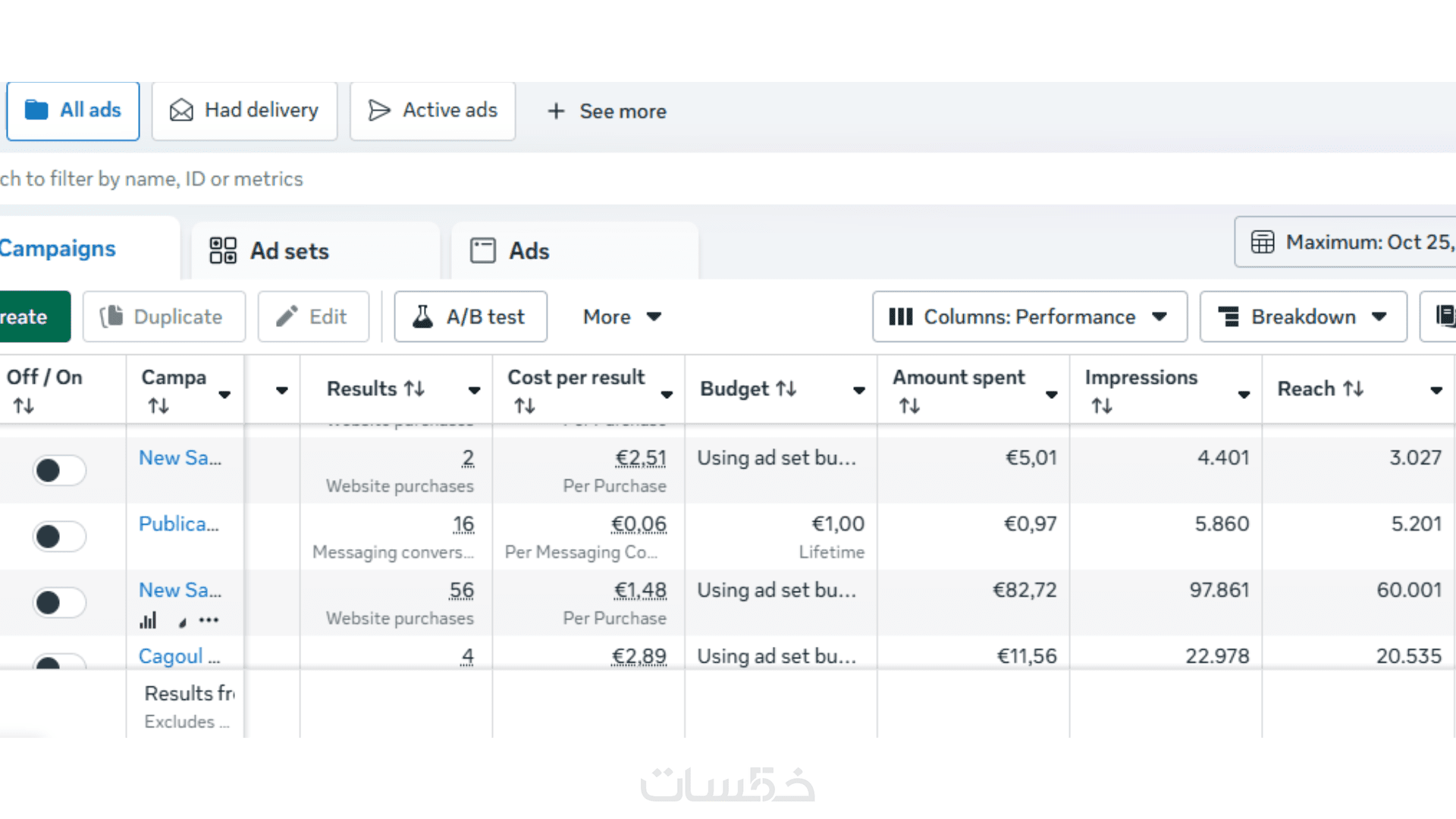Click the pencil edit icon under New Sa campaign
The width and height of the screenshot is (1456, 819).
[182, 622]
